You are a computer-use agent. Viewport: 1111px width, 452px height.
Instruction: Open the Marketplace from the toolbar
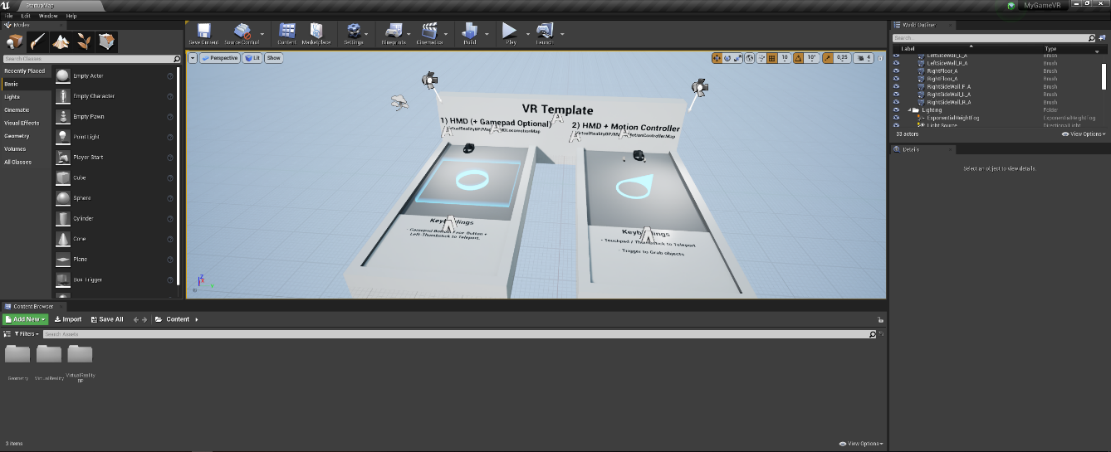pos(317,34)
